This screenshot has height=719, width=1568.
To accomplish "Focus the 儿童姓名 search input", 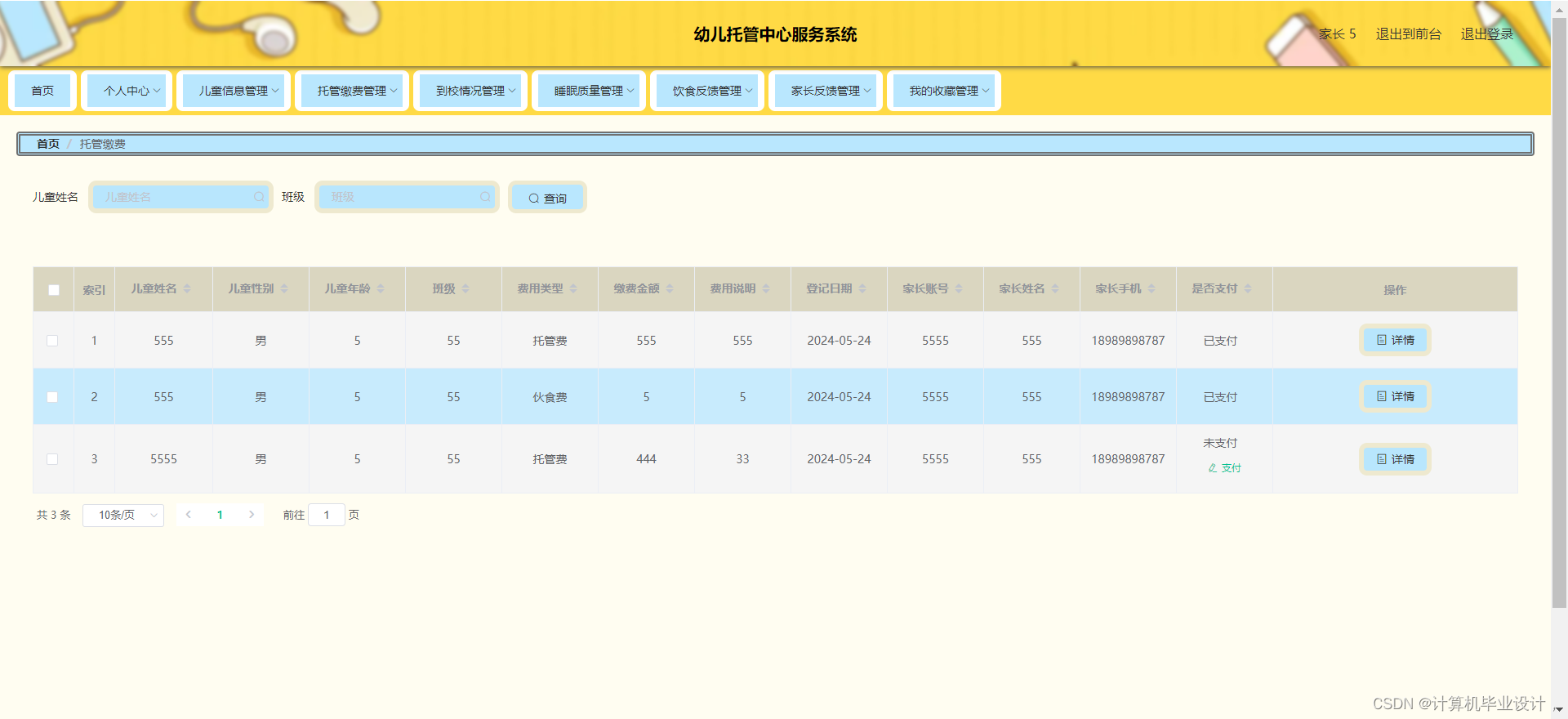I will (x=180, y=197).
